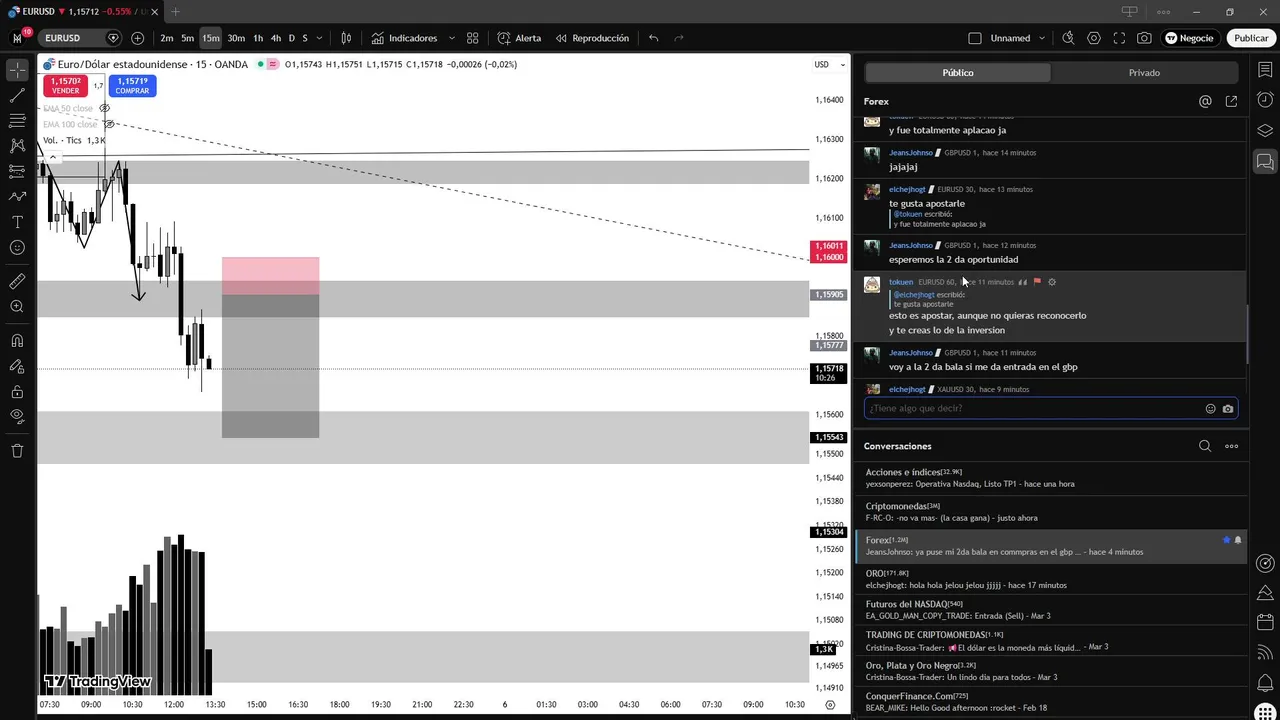Screen dimensions: 1280x720
Task: Toggle visibility of EMA 50 close
Action: [x=105, y=108]
